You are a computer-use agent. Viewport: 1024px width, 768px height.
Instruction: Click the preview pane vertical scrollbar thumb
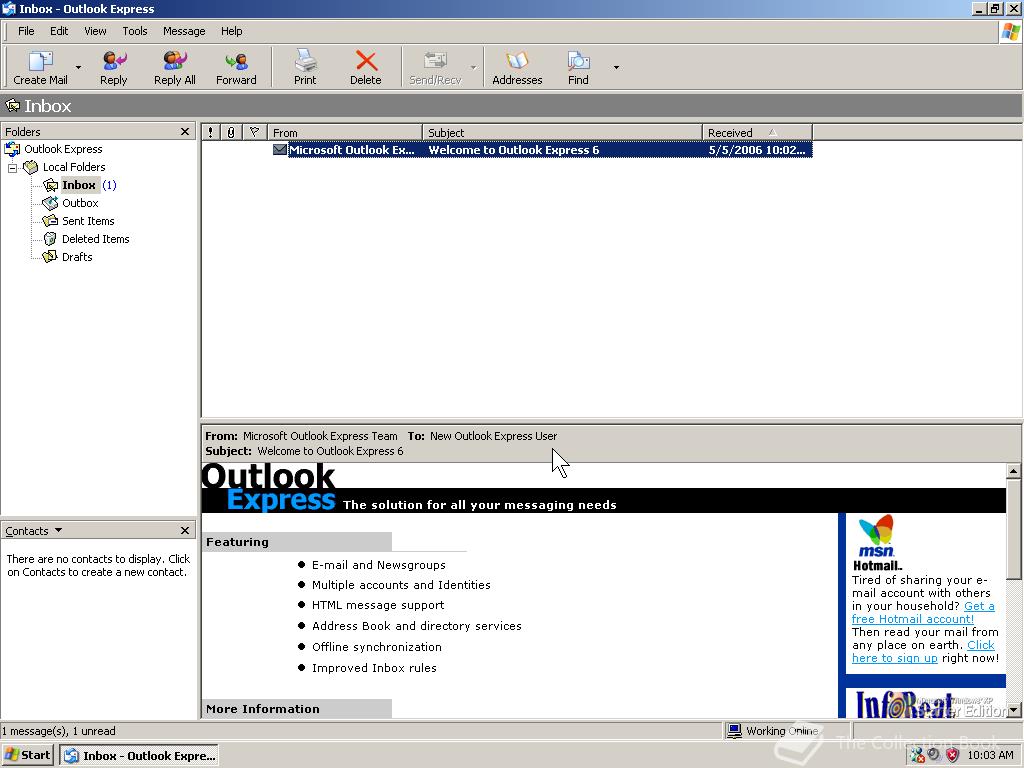pos(1014,529)
